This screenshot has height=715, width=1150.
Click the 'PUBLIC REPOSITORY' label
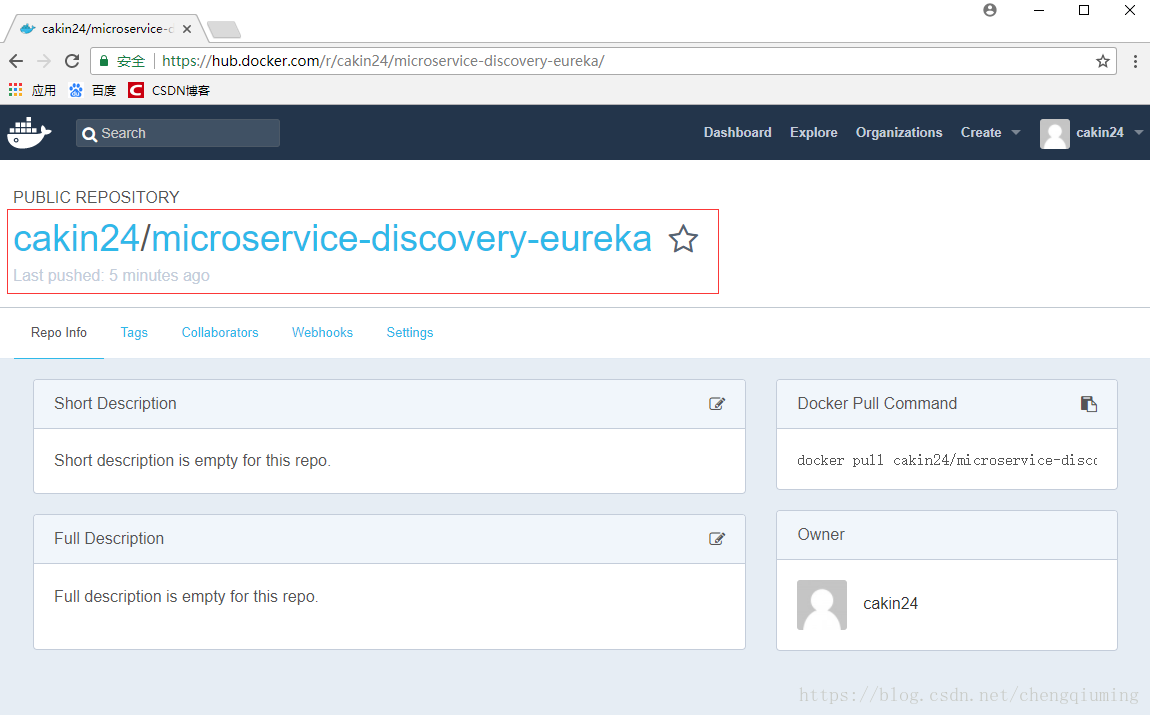point(96,197)
